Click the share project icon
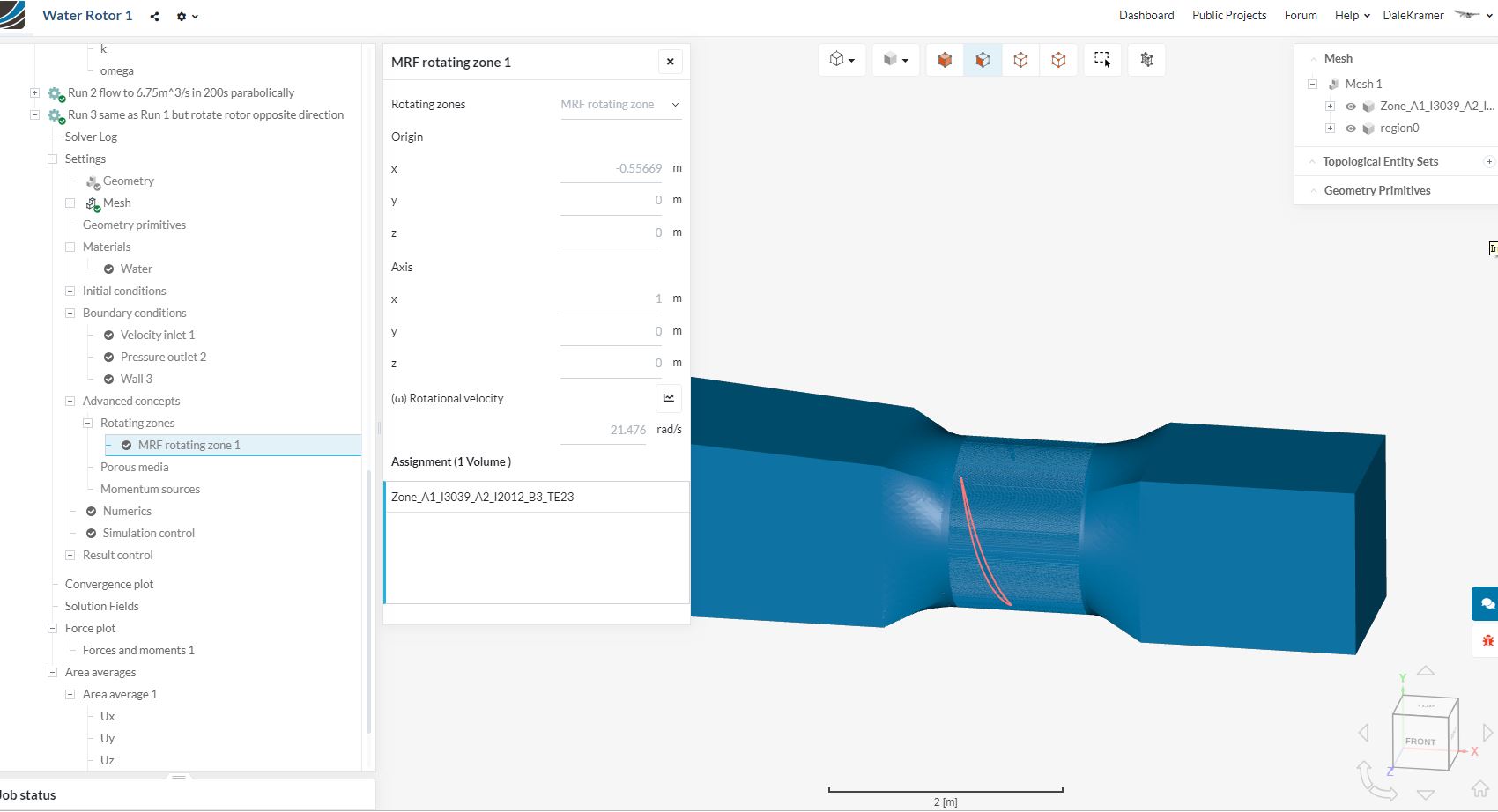This screenshot has width=1498, height=812. (x=154, y=17)
